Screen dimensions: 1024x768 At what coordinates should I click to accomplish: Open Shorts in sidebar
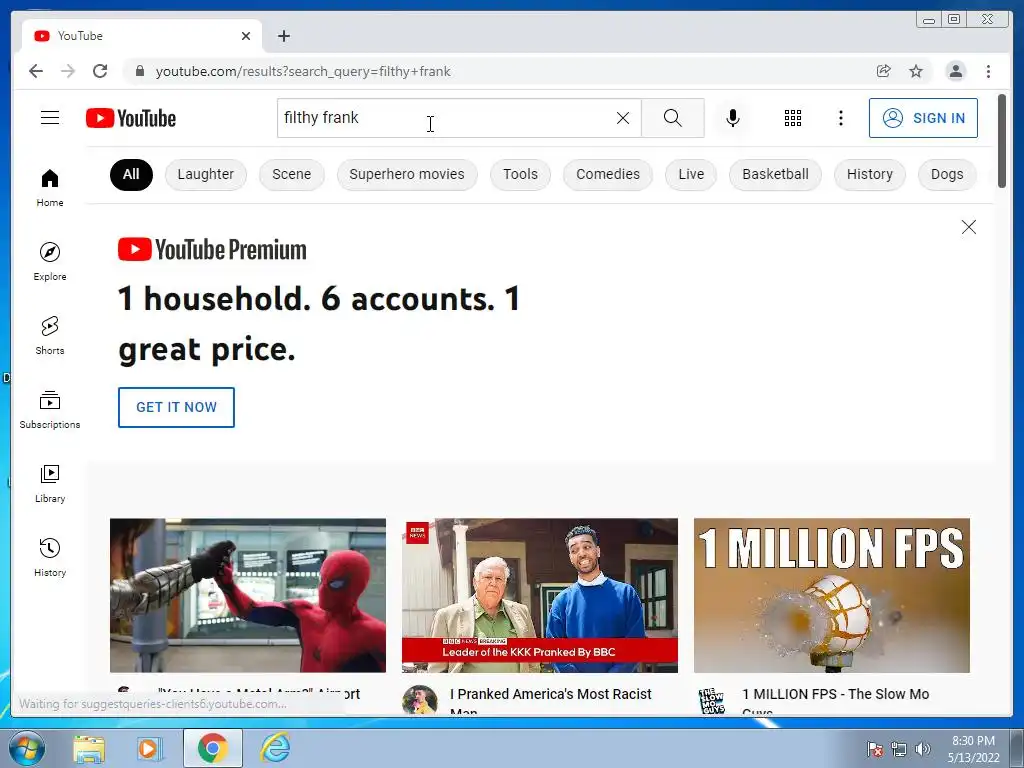click(50, 335)
